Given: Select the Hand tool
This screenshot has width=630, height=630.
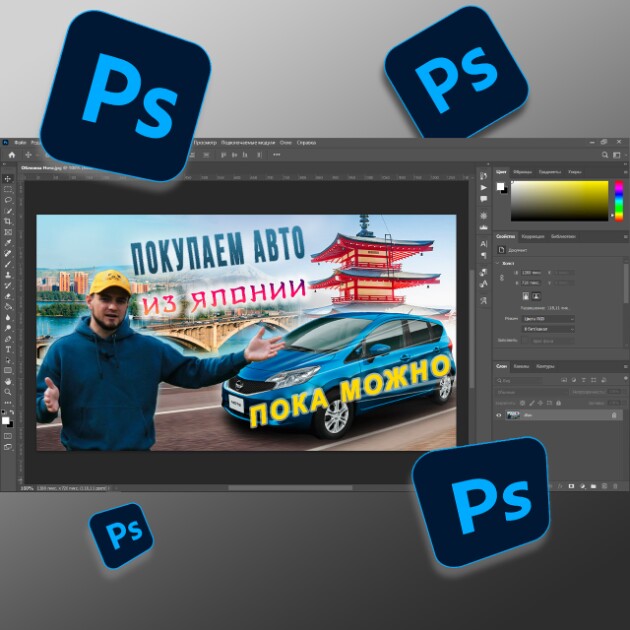Looking at the screenshot, I should tap(8, 382).
